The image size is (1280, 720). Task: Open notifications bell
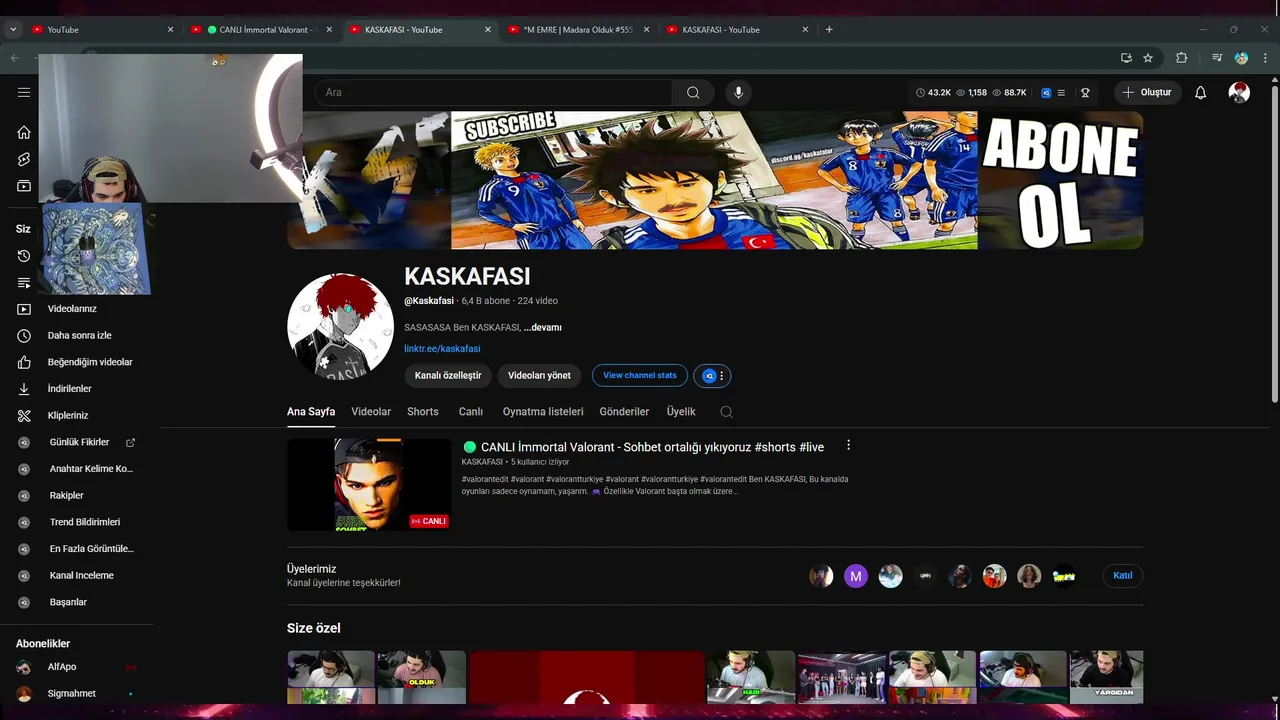click(1201, 92)
